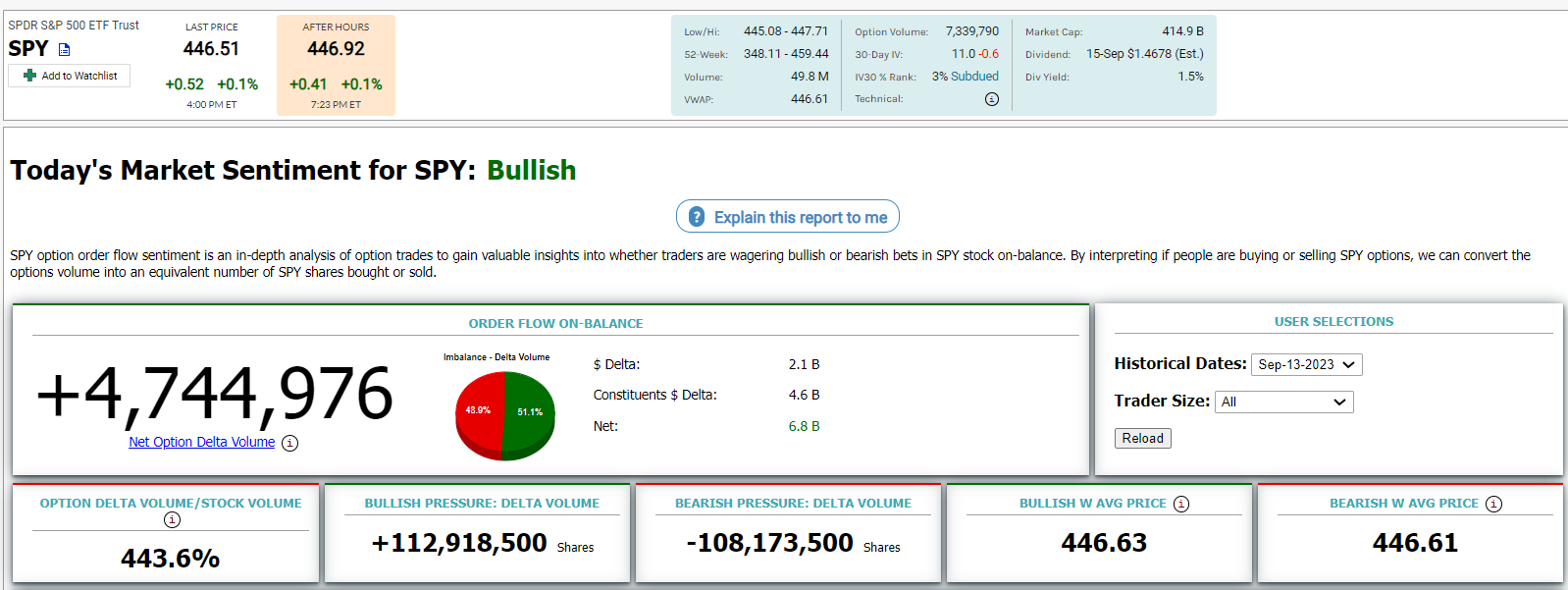The width and height of the screenshot is (1568, 590).
Task: Click the 443.6% option delta ratio value
Action: click(x=171, y=559)
